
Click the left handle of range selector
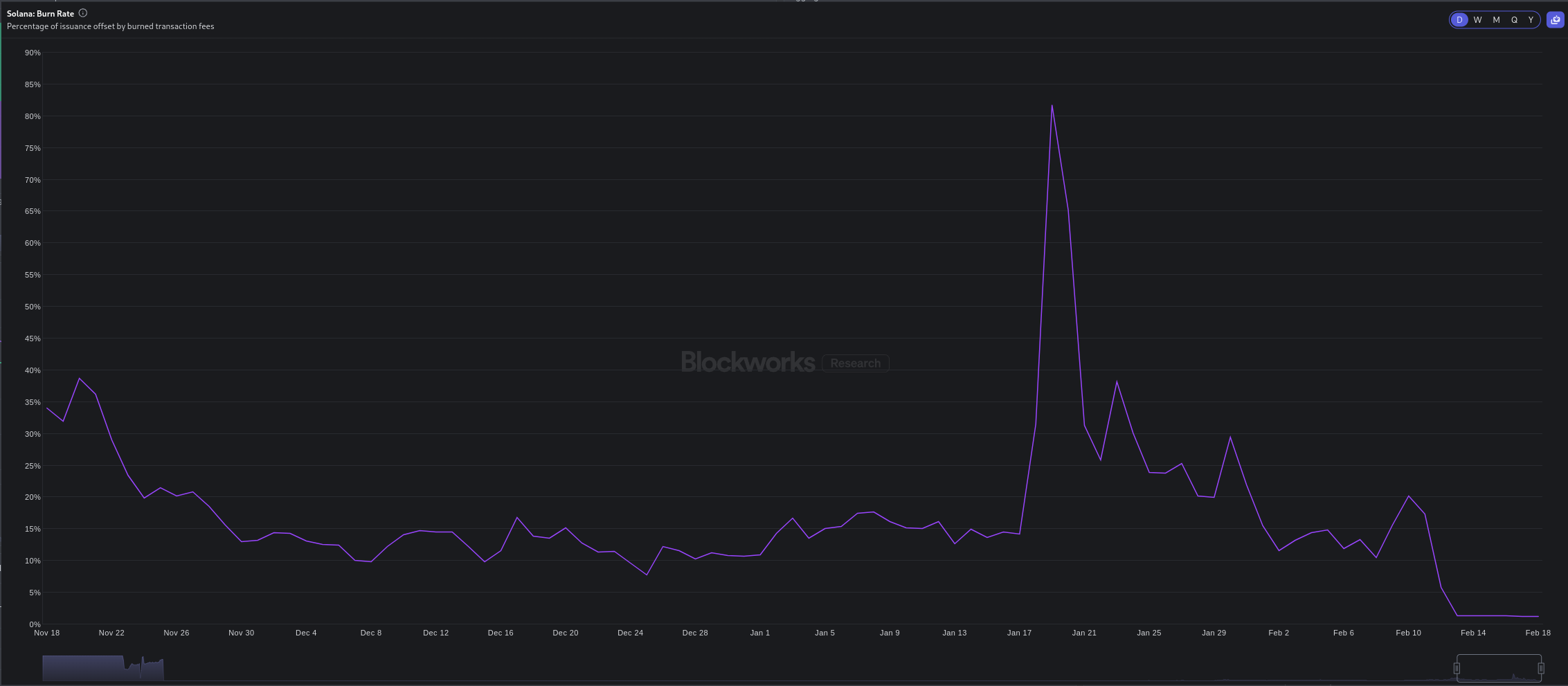point(1457,668)
